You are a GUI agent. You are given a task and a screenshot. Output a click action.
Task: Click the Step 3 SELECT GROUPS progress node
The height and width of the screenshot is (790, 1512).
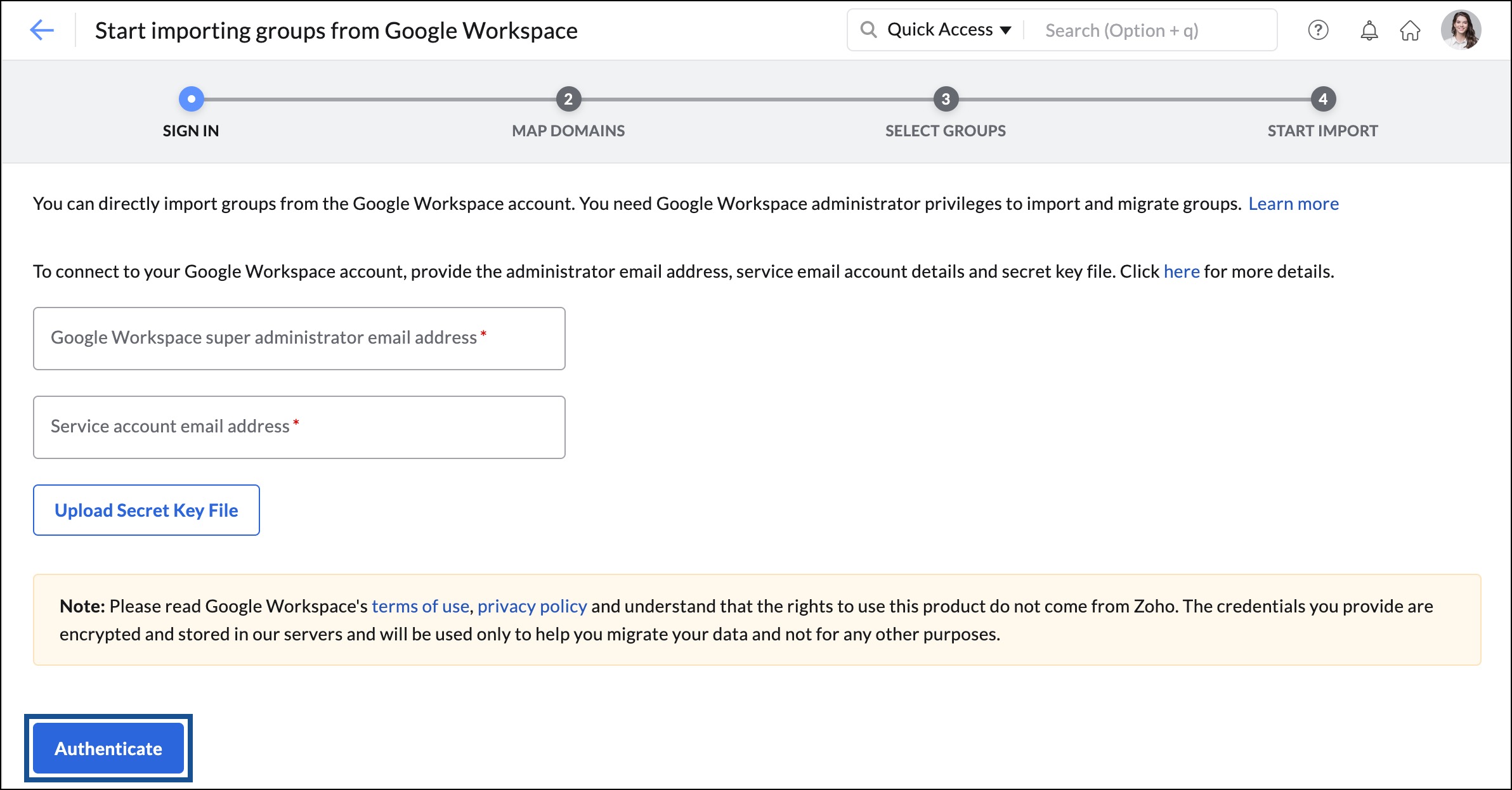[x=945, y=99]
